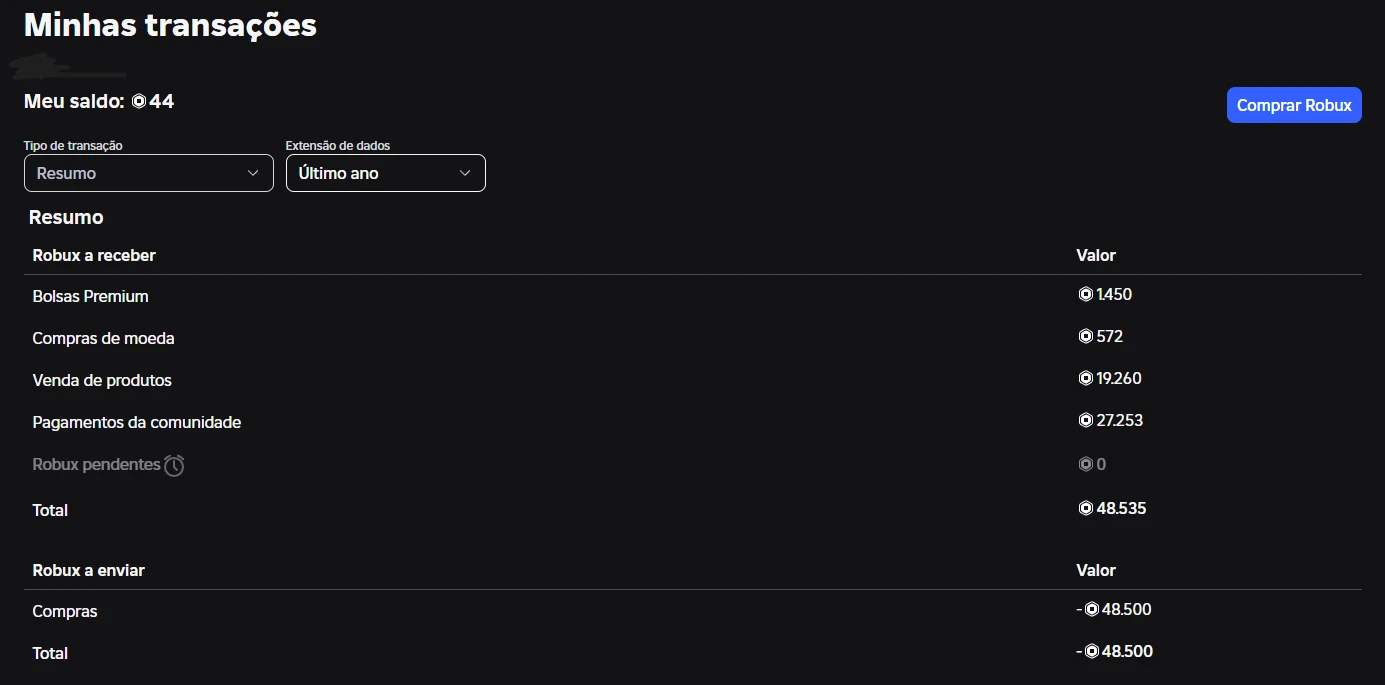Click Robux icon beside the 48.535 total
The image size is (1385, 685).
(x=1085, y=508)
